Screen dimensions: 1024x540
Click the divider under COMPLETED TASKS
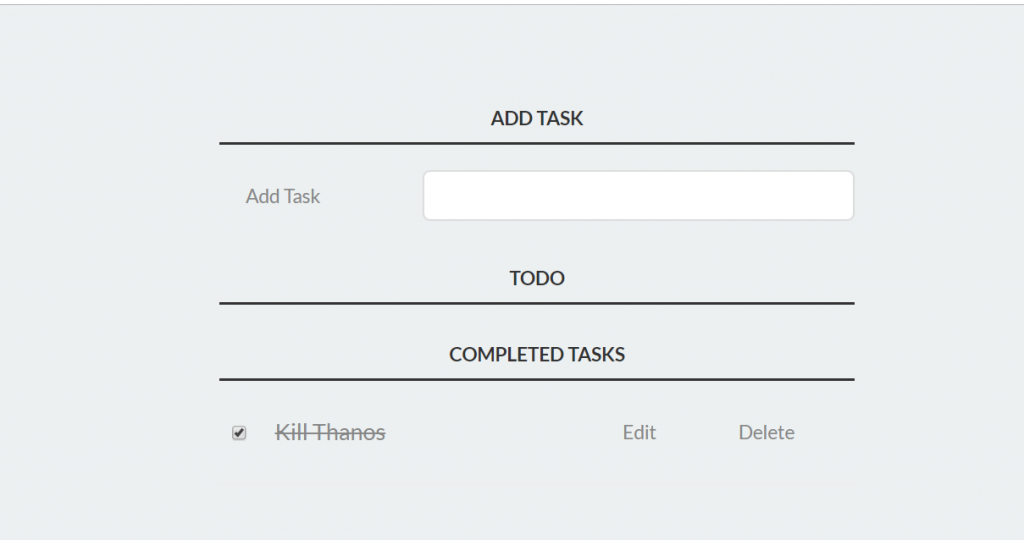pyautogui.click(x=537, y=380)
